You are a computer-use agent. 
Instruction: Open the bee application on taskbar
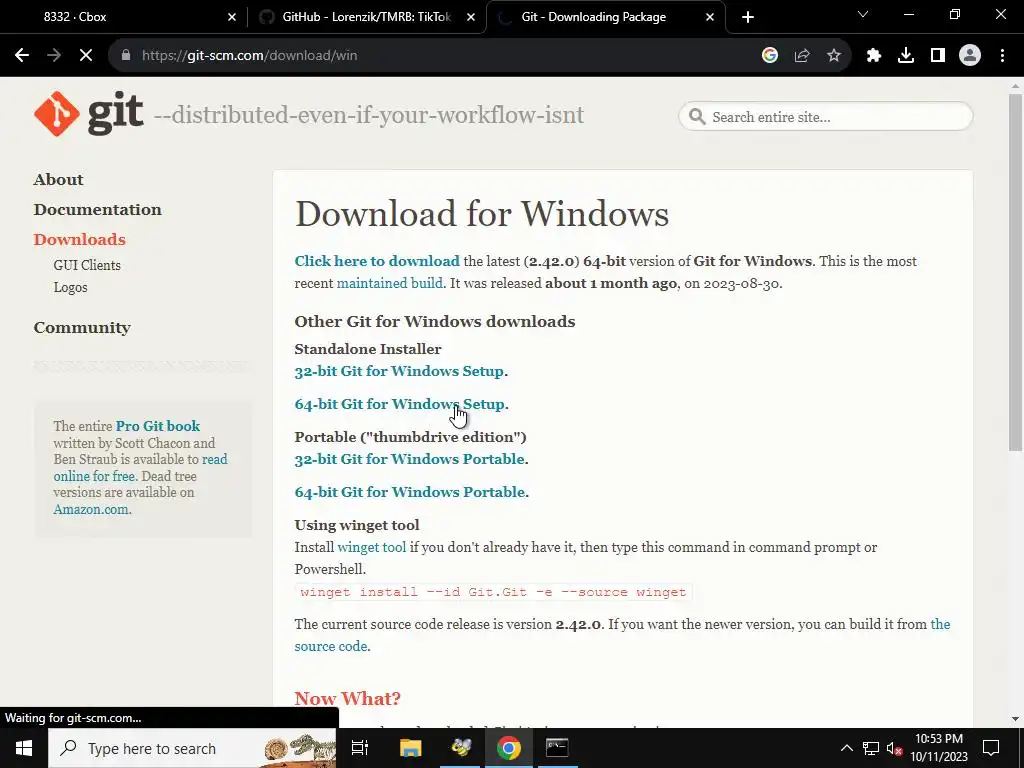[460, 748]
